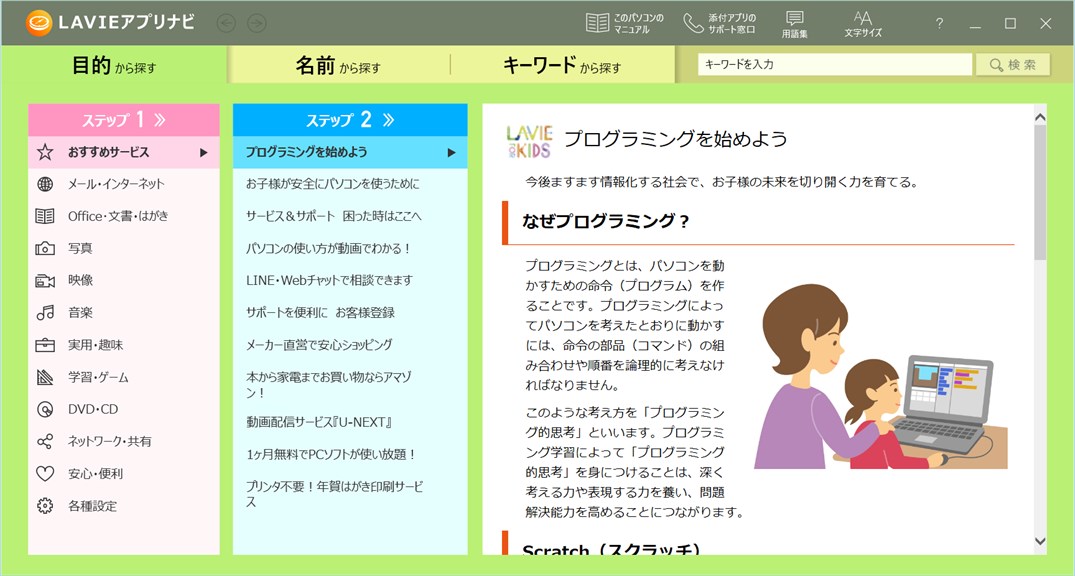The width and height of the screenshot is (1075, 576).
Task: Select メール・インターネット category
Action: [x=124, y=184]
